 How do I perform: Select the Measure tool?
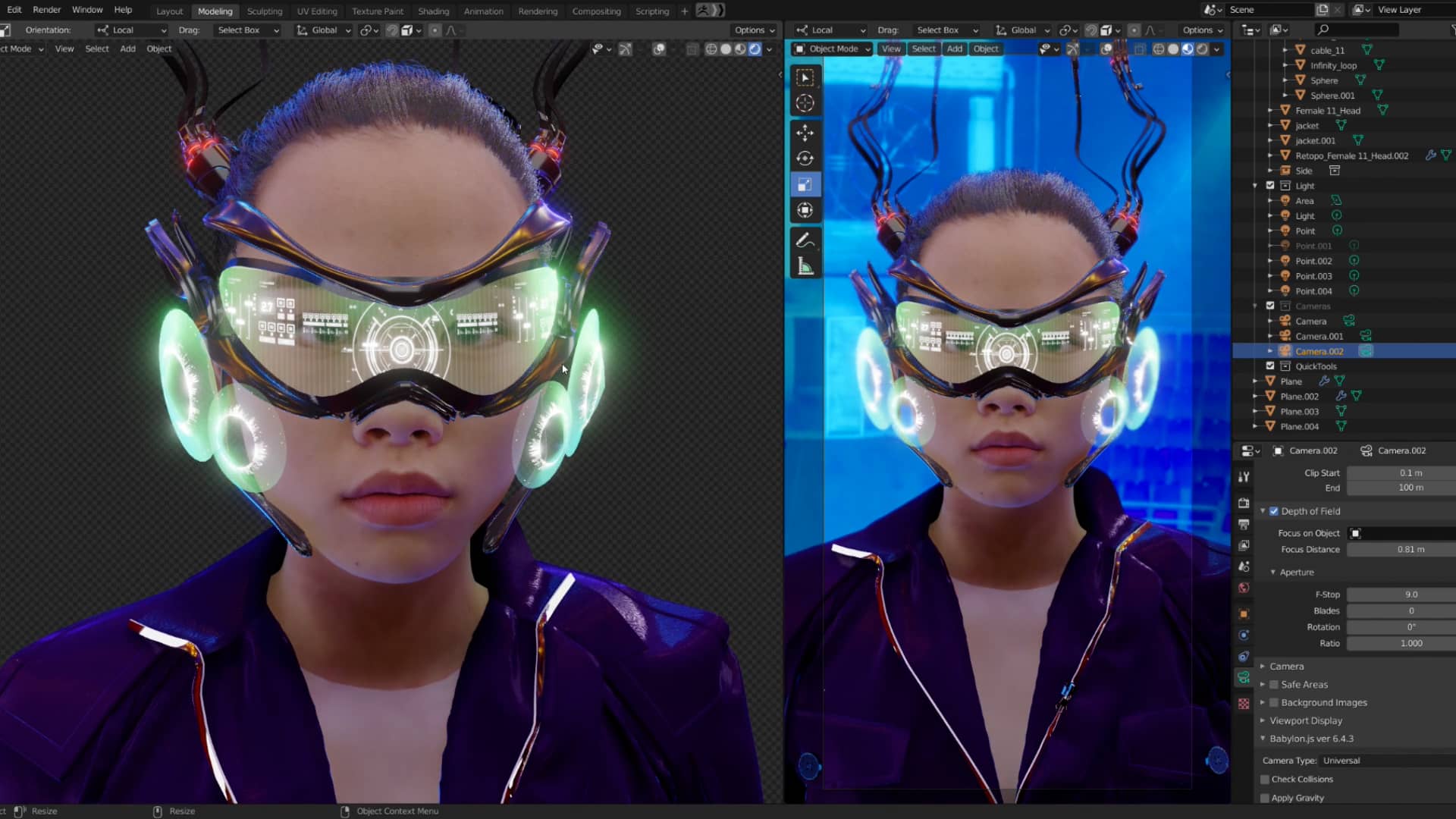[x=805, y=262]
